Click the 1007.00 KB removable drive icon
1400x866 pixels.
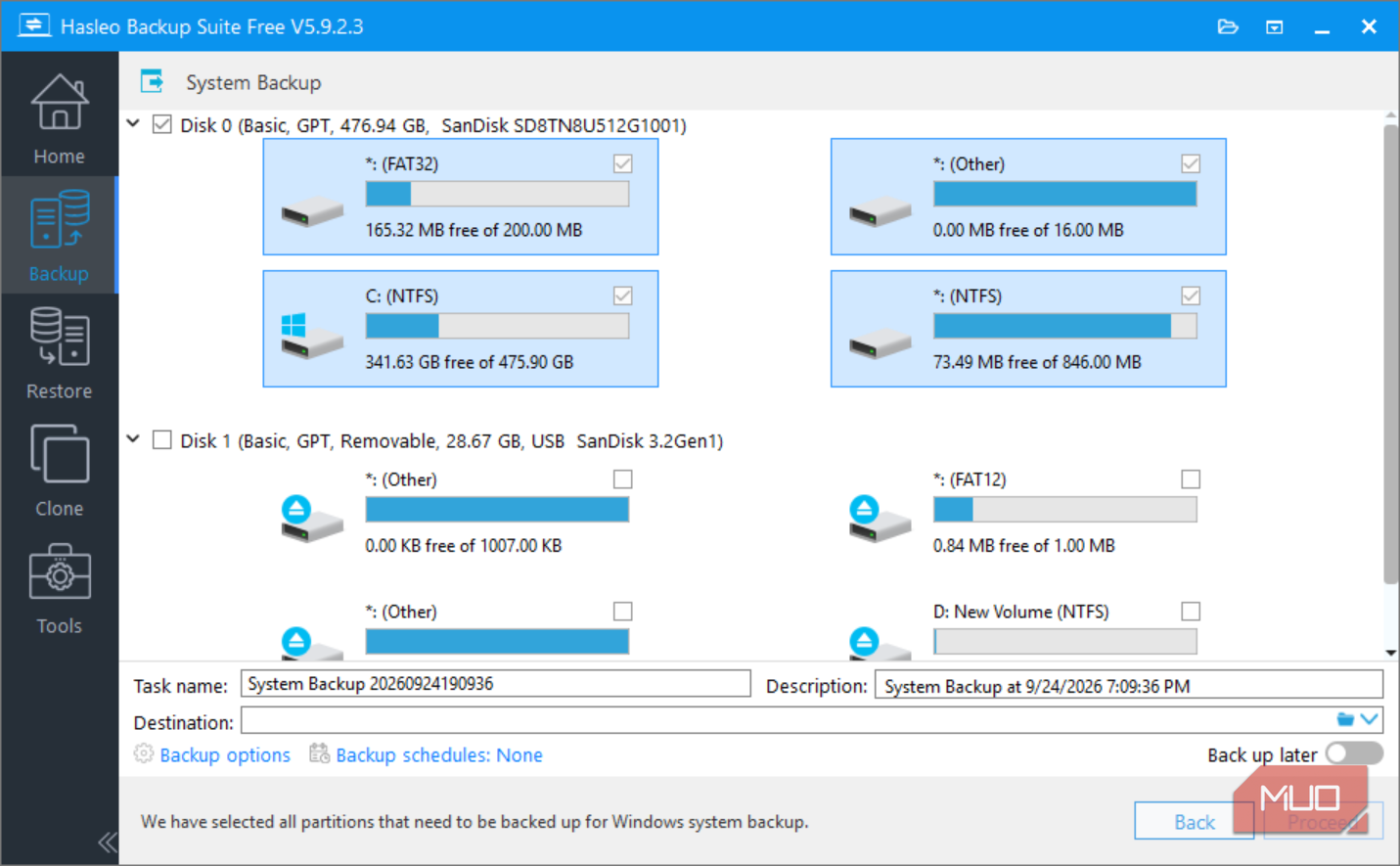point(312,519)
